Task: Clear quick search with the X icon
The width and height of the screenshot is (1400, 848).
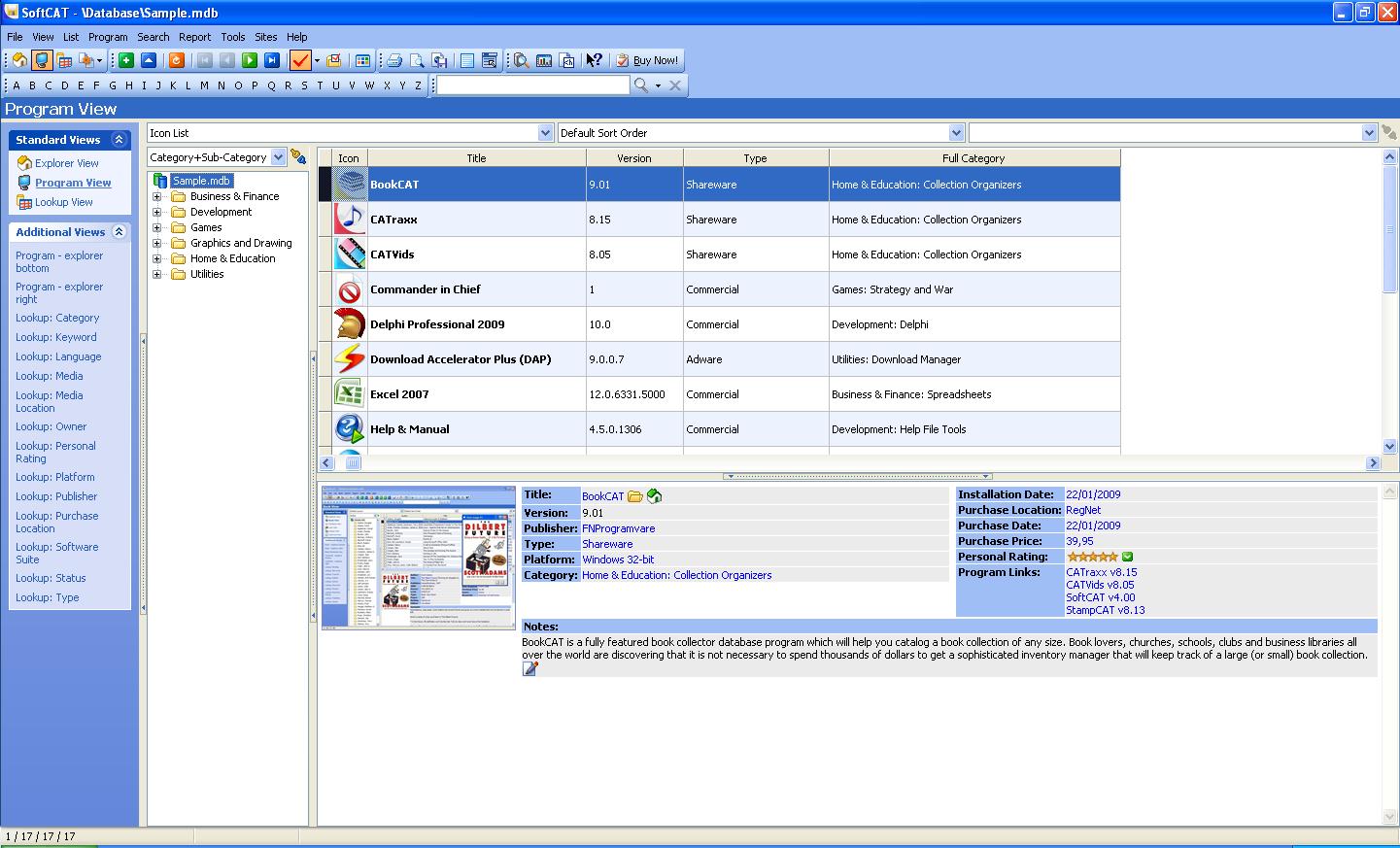Action: pyautogui.click(x=675, y=85)
